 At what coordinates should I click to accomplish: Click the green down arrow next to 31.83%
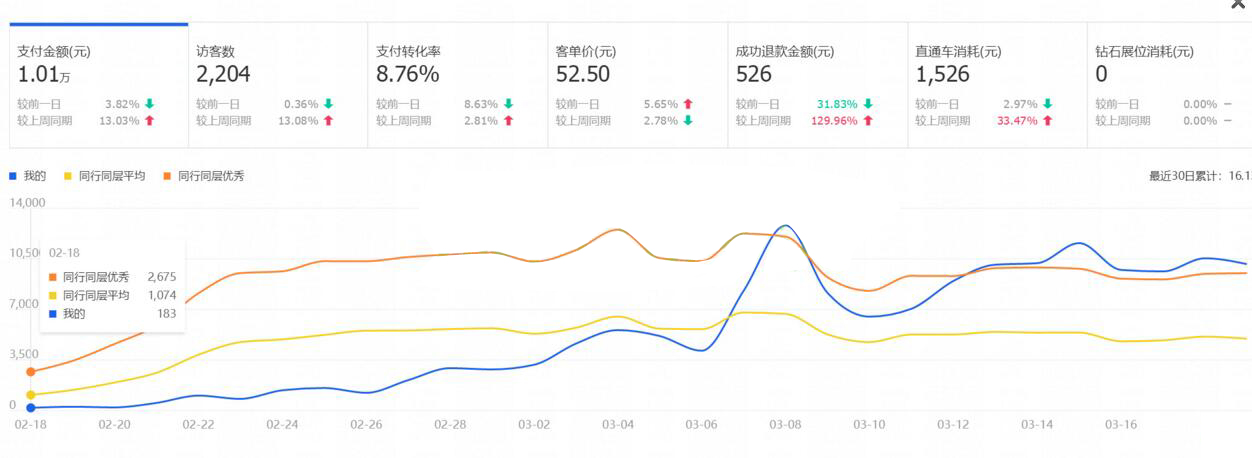(868, 103)
